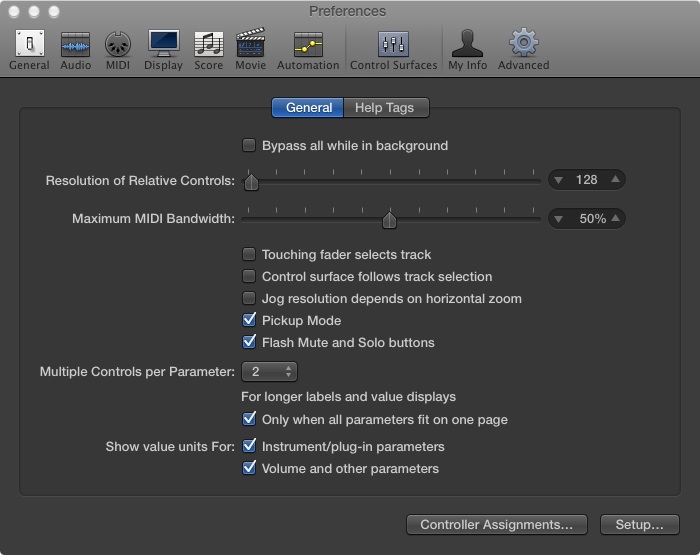Click the 128 resolution value field

point(587,180)
